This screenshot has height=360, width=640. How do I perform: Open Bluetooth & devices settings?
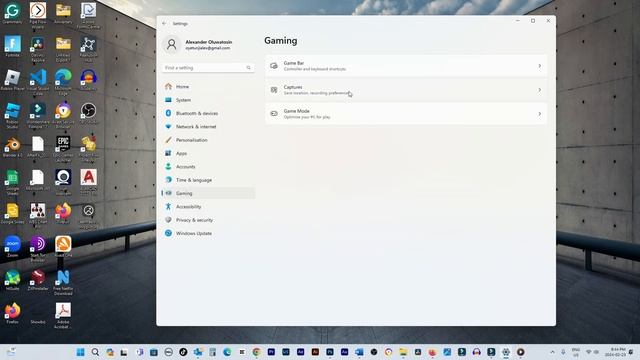coord(209,113)
